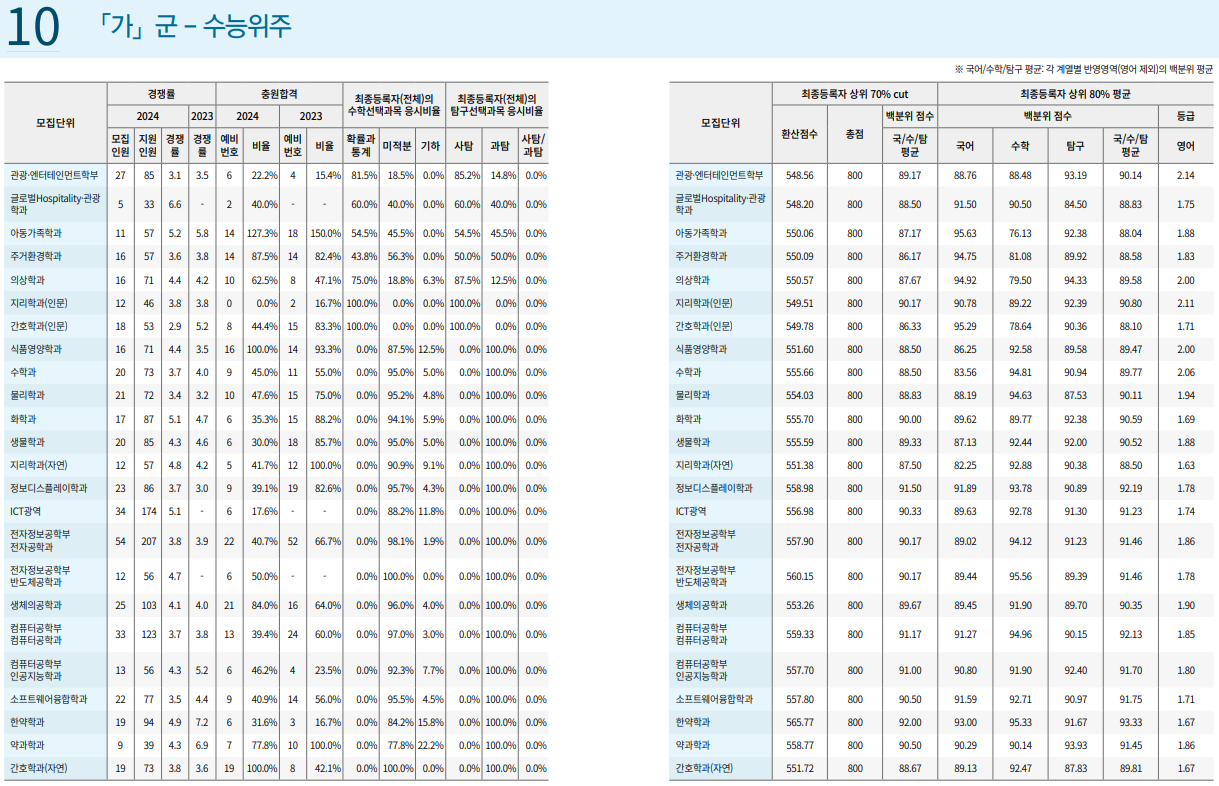
Task: Click the applicant count '103' for 생체의공학과
Action: [148, 605]
